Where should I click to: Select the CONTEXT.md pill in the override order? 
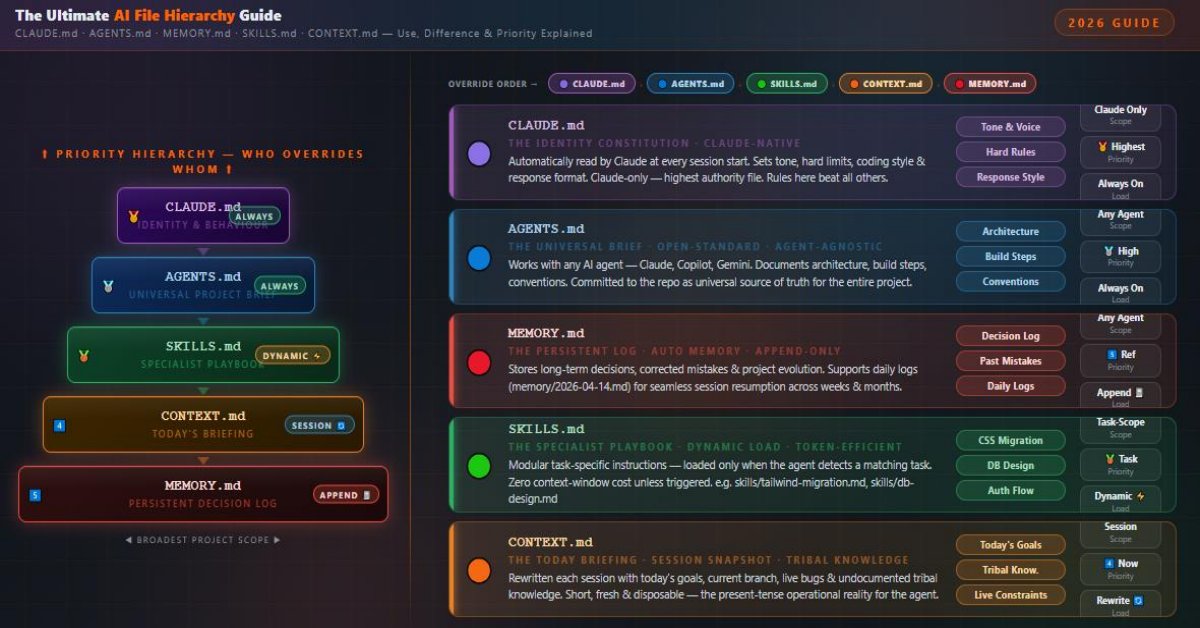tap(885, 84)
